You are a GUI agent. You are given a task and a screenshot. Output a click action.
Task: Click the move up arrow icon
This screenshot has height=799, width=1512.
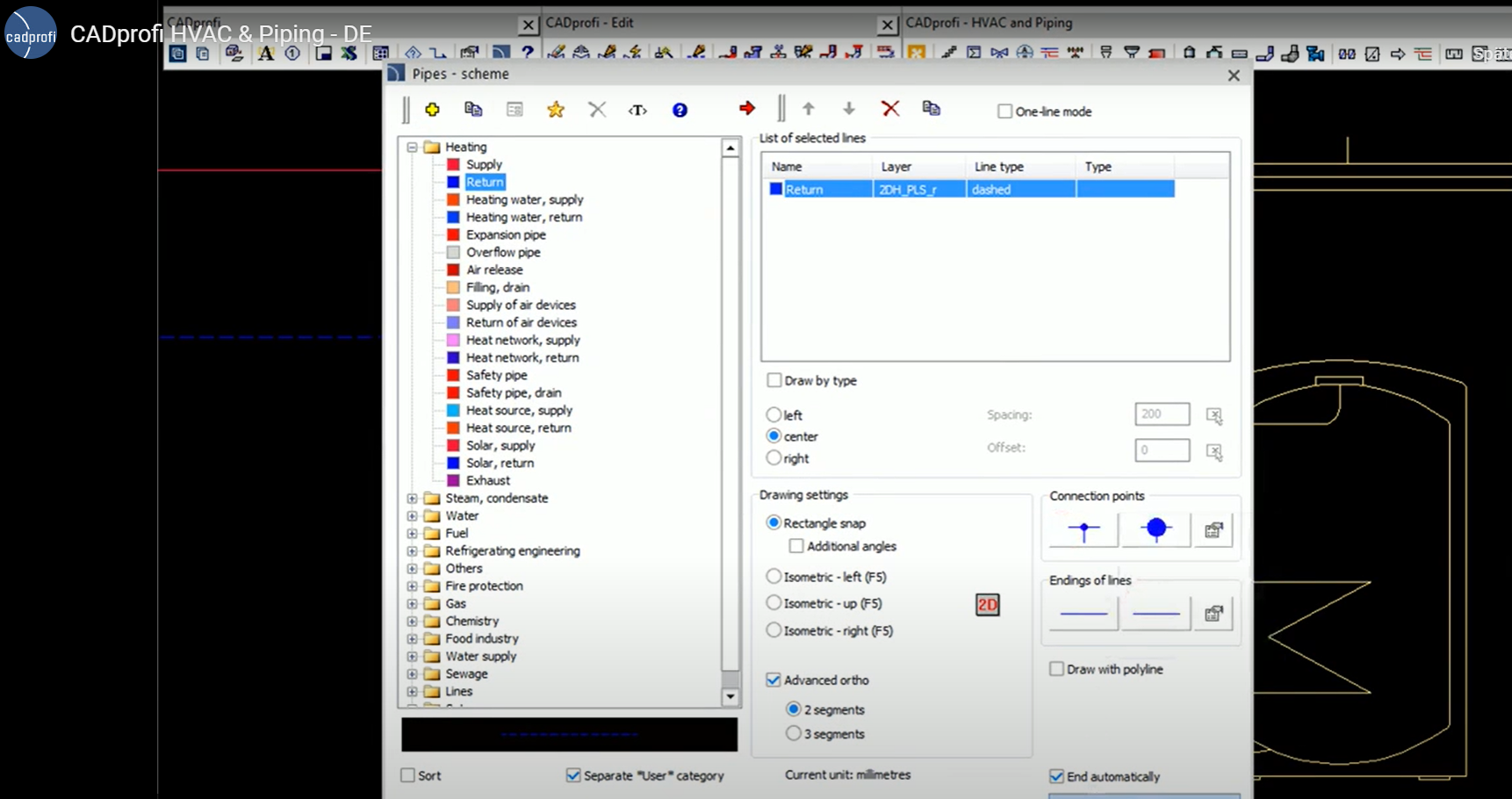coord(809,109)
